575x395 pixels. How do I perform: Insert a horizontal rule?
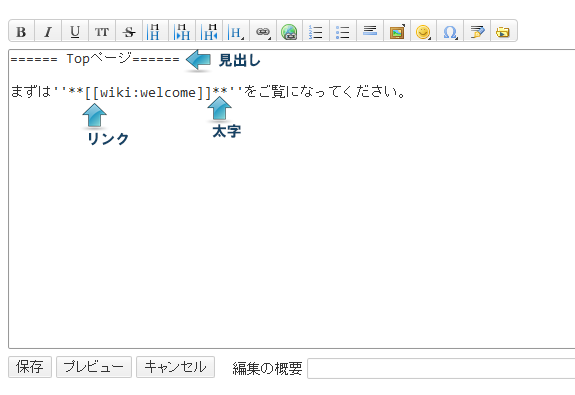click(x=370, y=32)
